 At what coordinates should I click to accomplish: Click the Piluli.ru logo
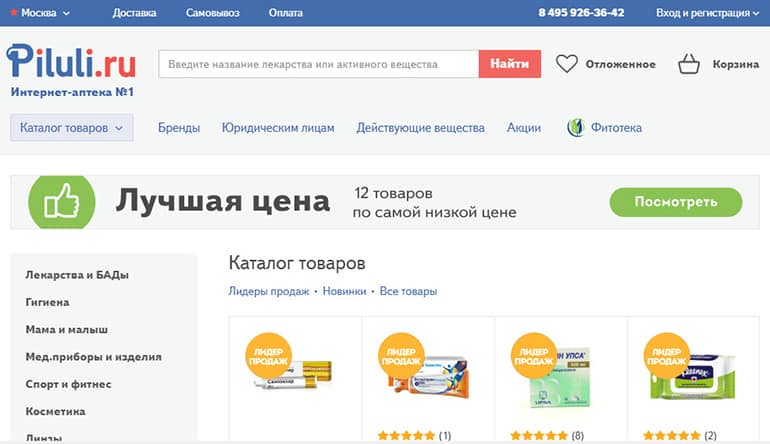pos(71,61)
